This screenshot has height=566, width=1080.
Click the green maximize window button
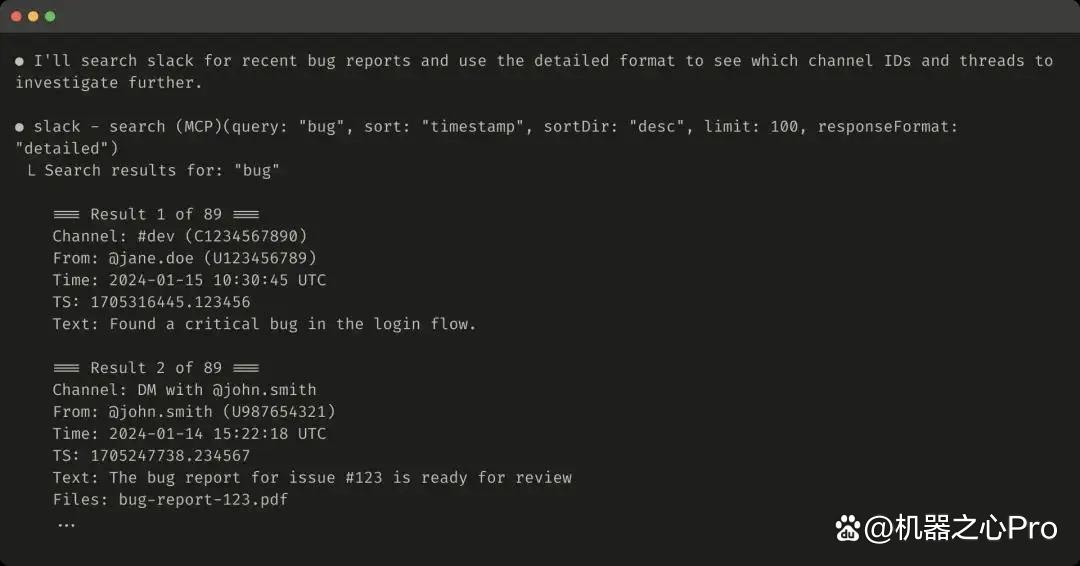[x=50, y=16]
